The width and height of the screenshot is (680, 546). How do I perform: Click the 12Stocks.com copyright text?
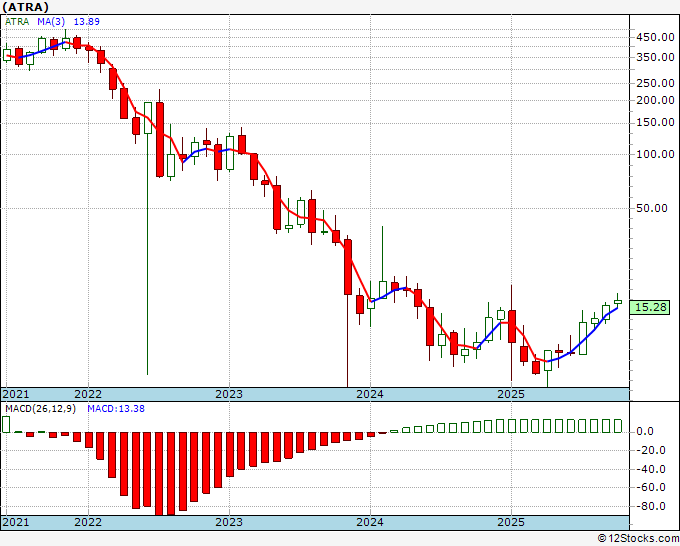pyautogui.click(x=638, y=539)
